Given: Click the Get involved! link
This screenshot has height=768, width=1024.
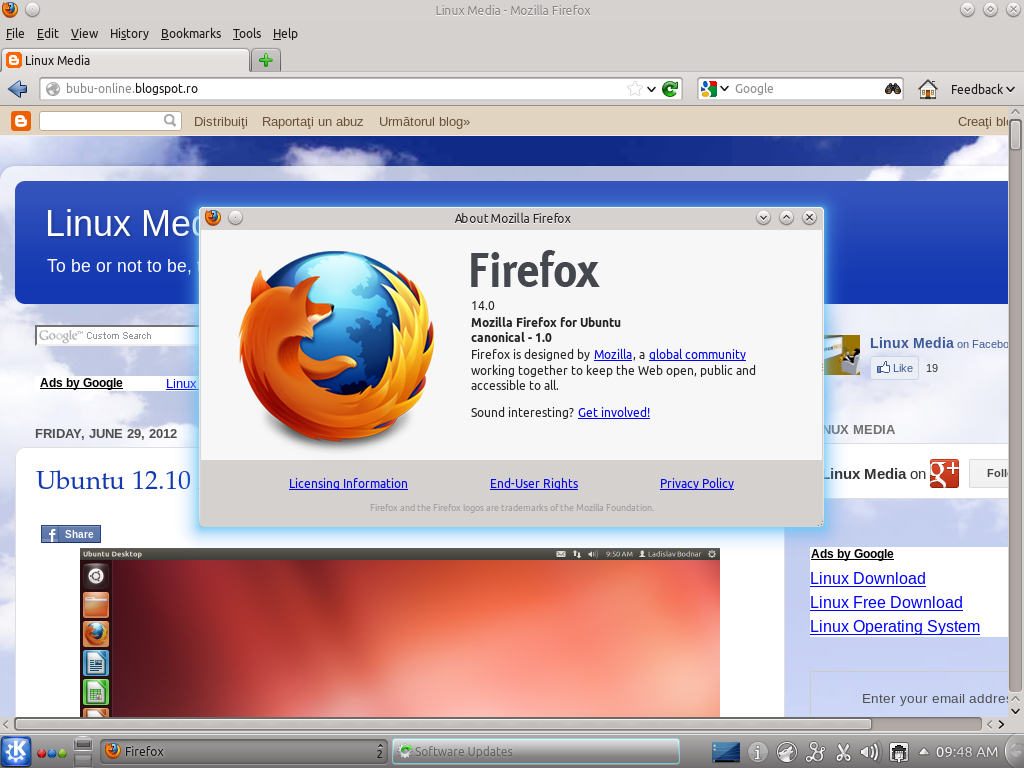Looking at the screenshot, I should (x=614, y=413).
